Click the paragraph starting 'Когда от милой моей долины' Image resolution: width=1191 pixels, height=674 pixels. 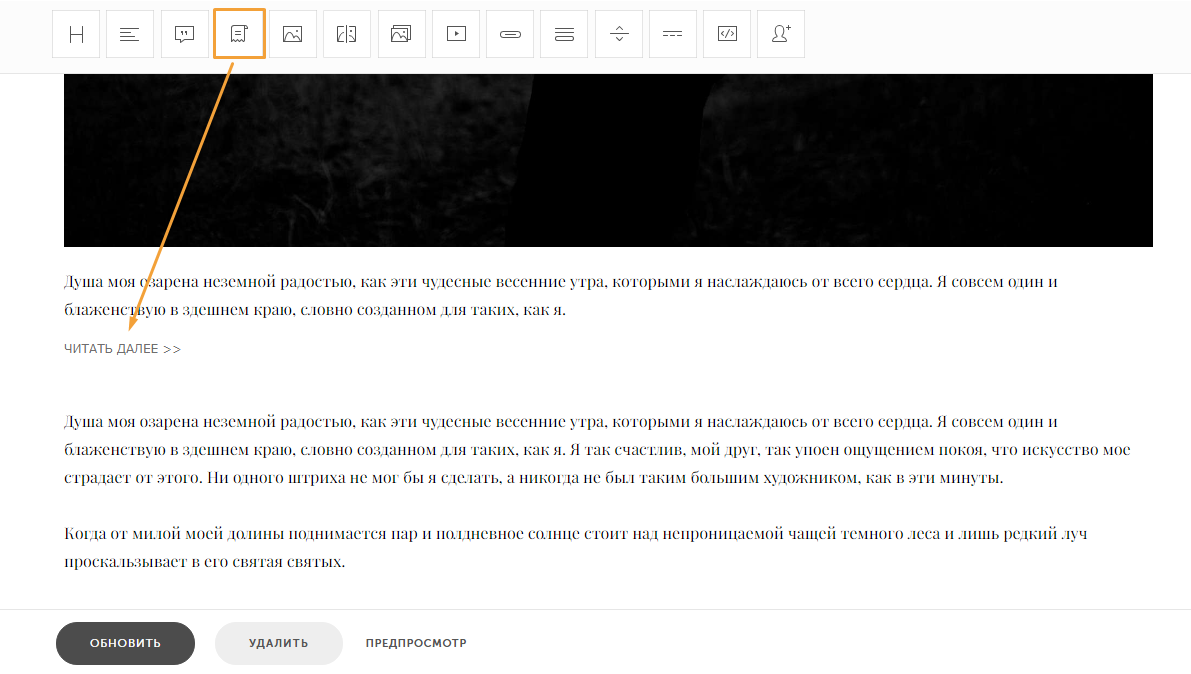576,548
